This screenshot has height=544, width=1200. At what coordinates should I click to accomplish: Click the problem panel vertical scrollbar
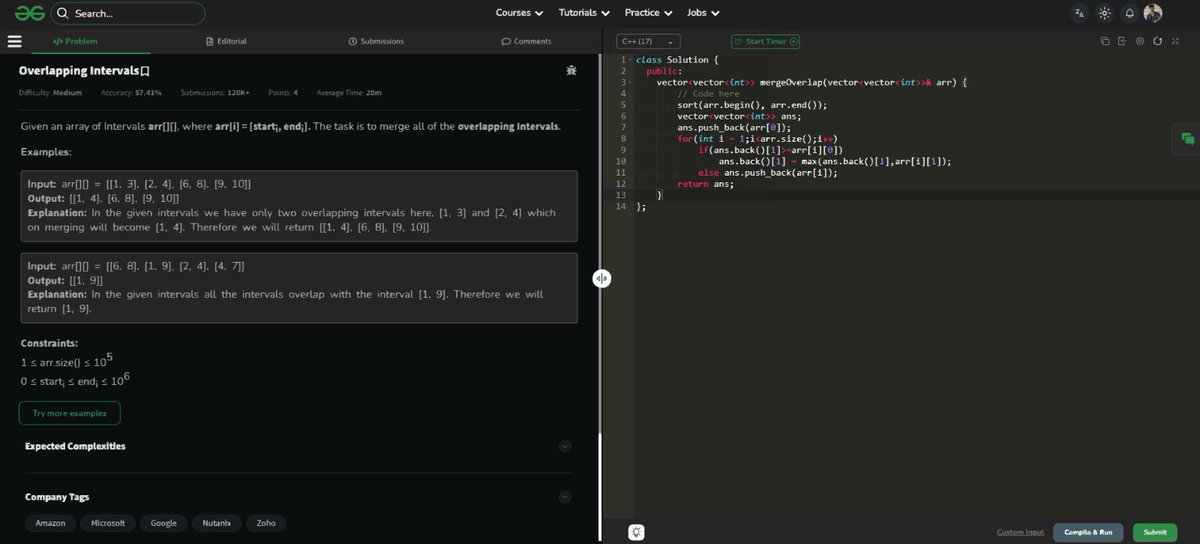pyautogui.click(x=599, y=488)
